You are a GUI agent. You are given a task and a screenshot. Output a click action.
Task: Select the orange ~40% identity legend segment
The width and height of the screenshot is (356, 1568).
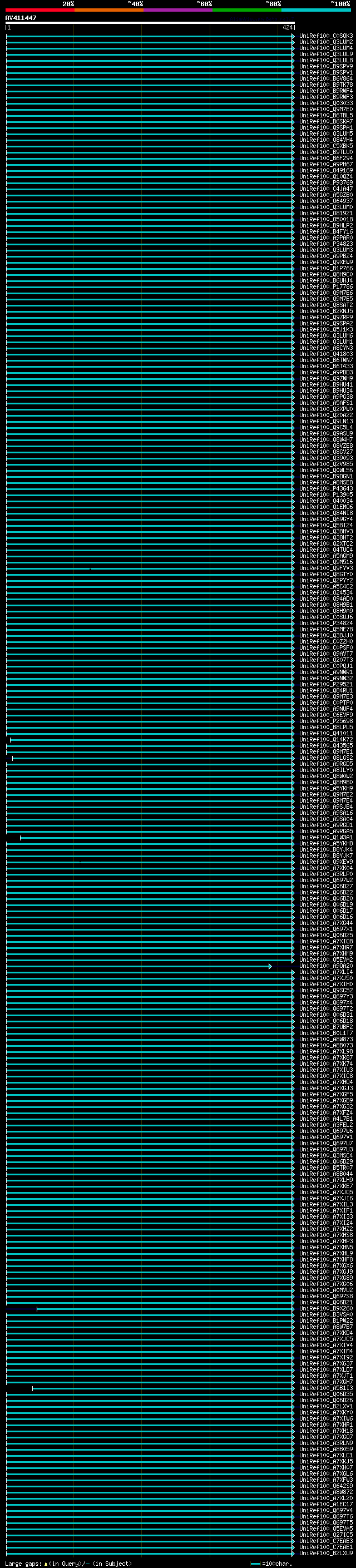pyautogui.click(x=109, y=10)
